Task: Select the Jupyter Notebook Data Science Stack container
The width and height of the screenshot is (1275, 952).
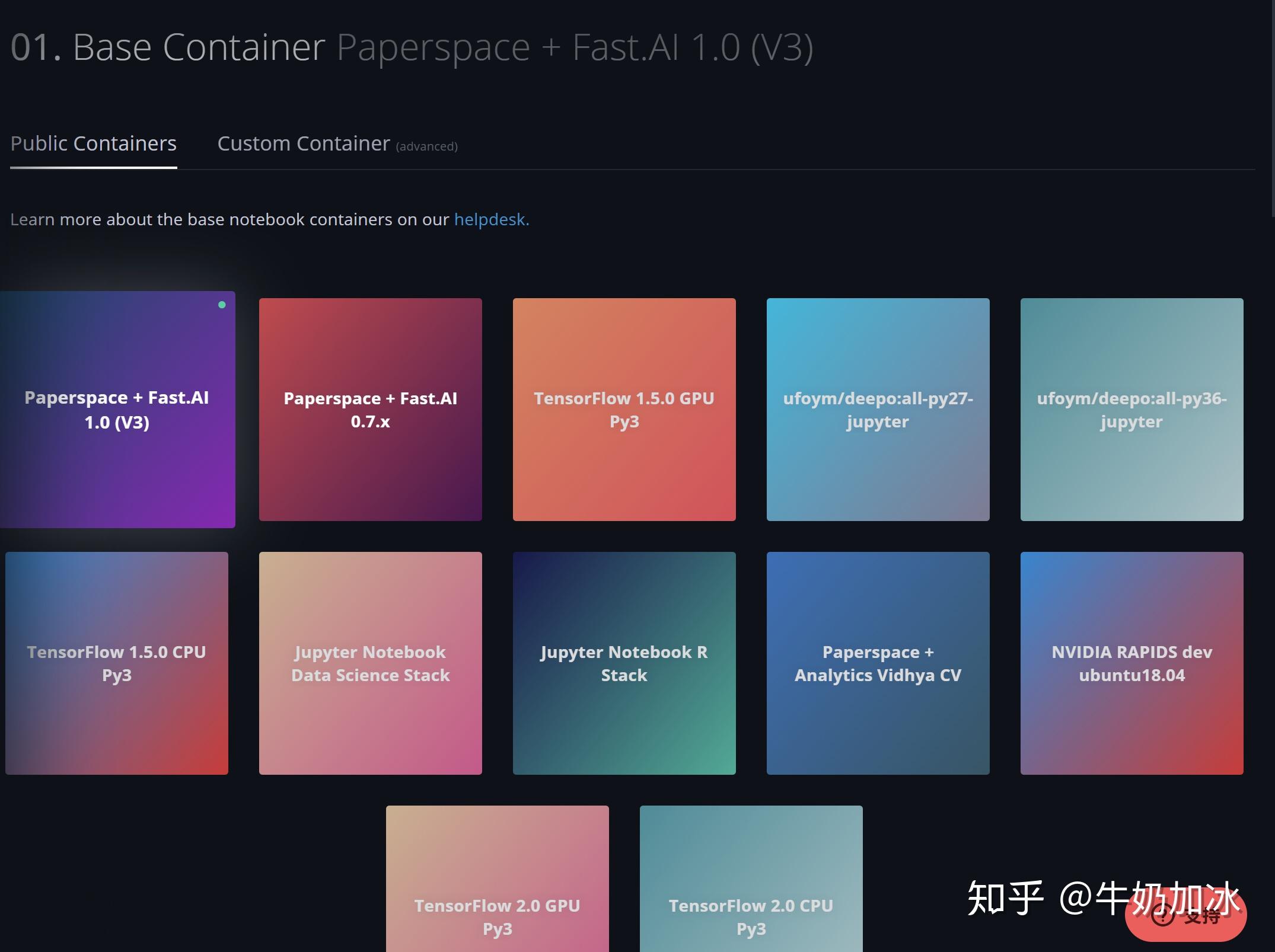Action: [370, 663]
